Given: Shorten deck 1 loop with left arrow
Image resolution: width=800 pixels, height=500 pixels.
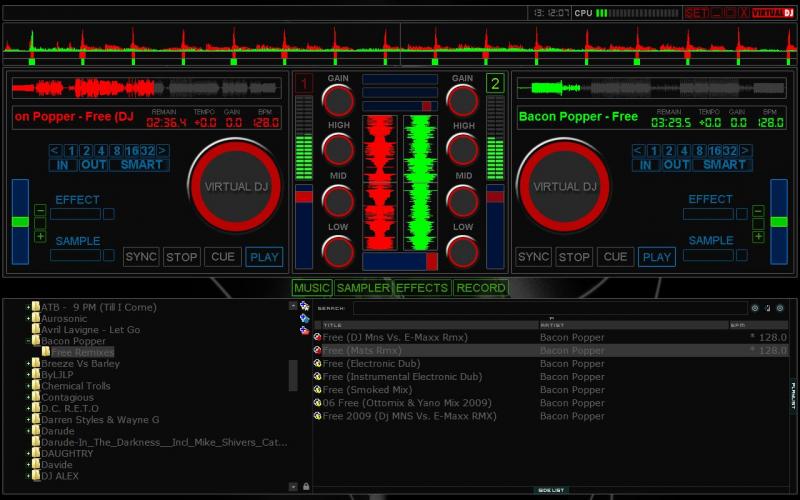Looking at the screenshot, I should [55, 151].
